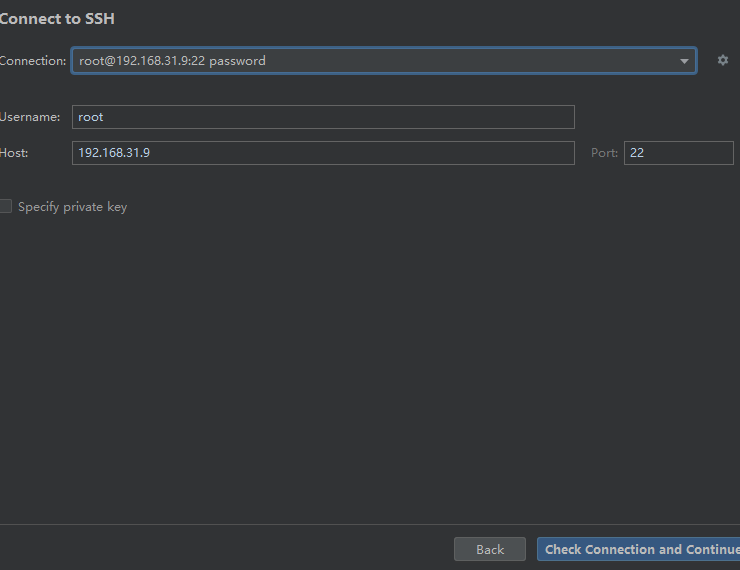This screenshot has width=740, height=570.
Task: Enable Specify private key checkbox
Action: 6,207
